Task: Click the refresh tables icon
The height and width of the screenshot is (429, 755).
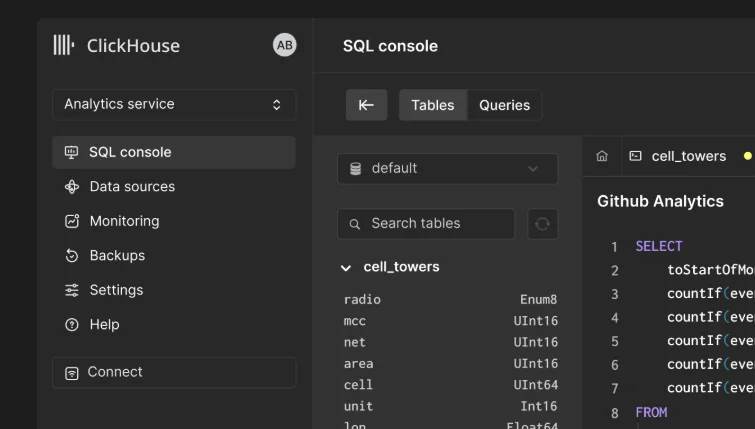Action: [x=542, y=224]
